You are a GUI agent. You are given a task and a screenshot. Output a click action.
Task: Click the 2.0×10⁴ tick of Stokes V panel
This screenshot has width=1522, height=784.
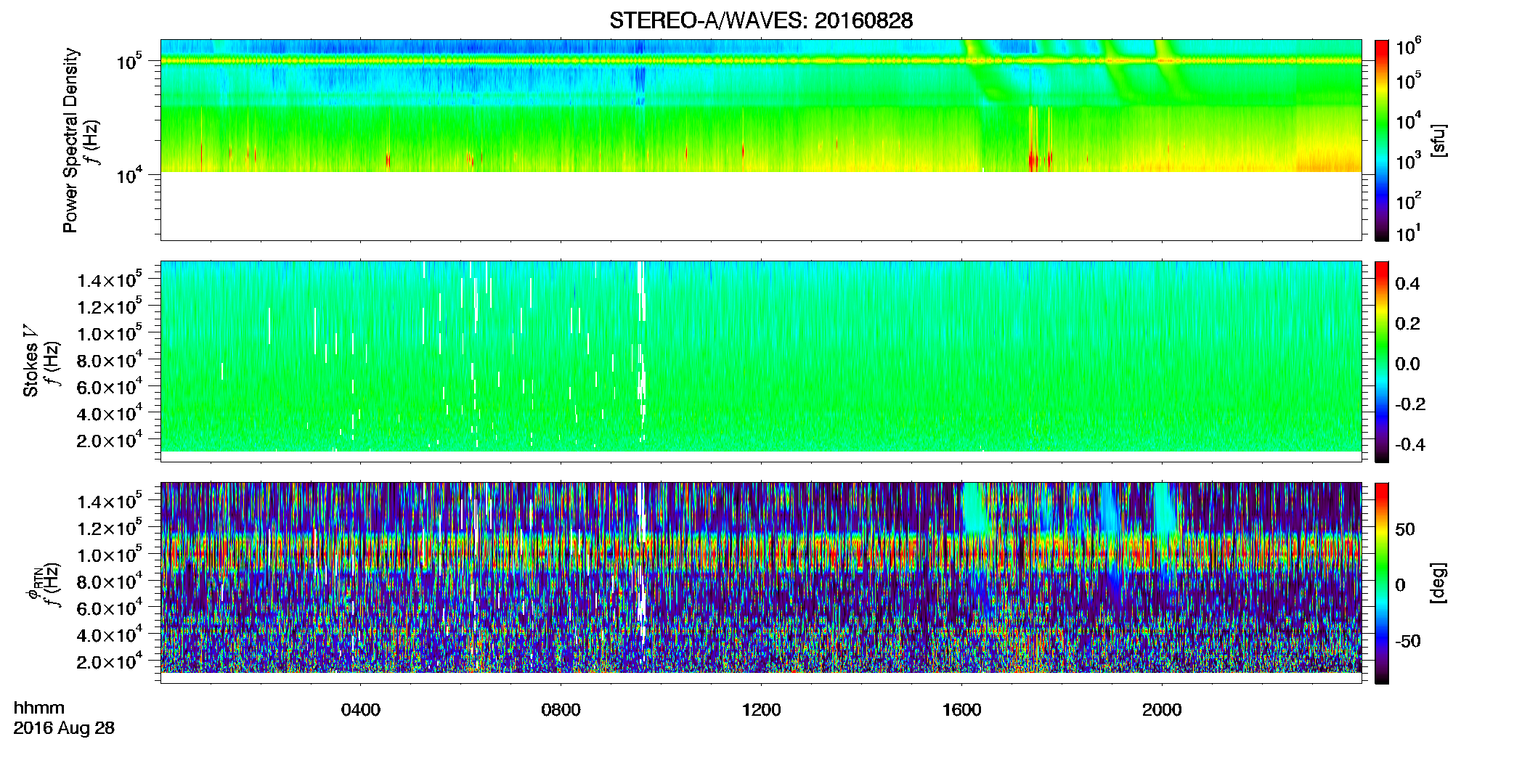click(x=109, y=440)
